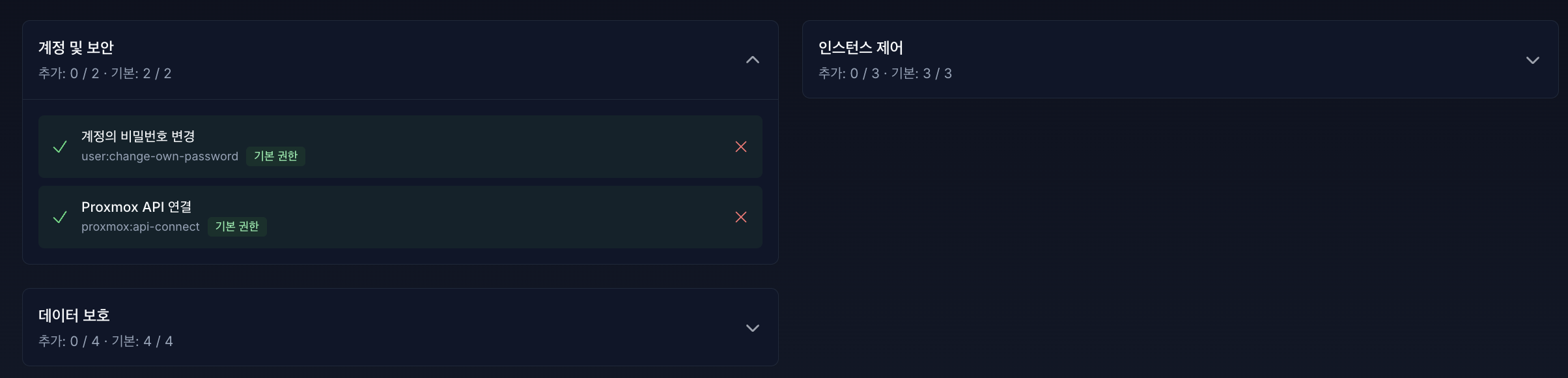The width and height of the screenshot is (1568, 378).
Task: Click the green checkmark next to Proxmox API 연결
Action: click(x=59, y=218)
